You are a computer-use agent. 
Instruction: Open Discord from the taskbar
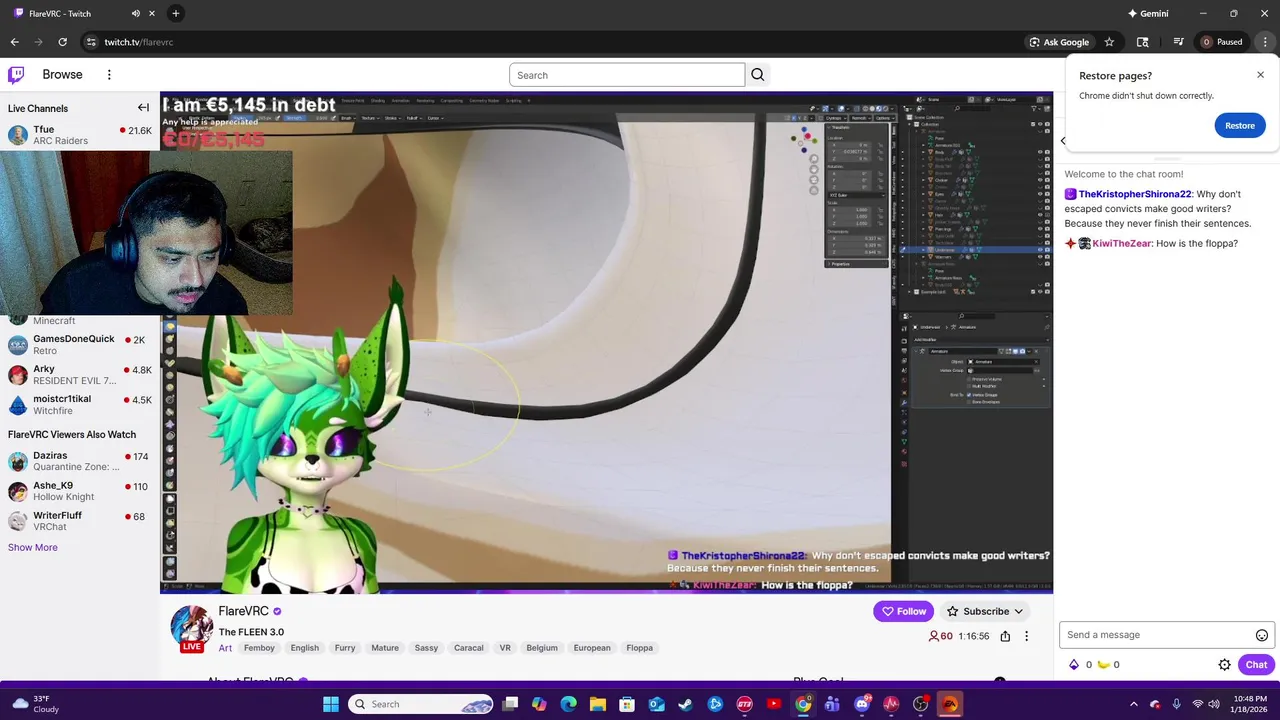(x=861, y=704)
